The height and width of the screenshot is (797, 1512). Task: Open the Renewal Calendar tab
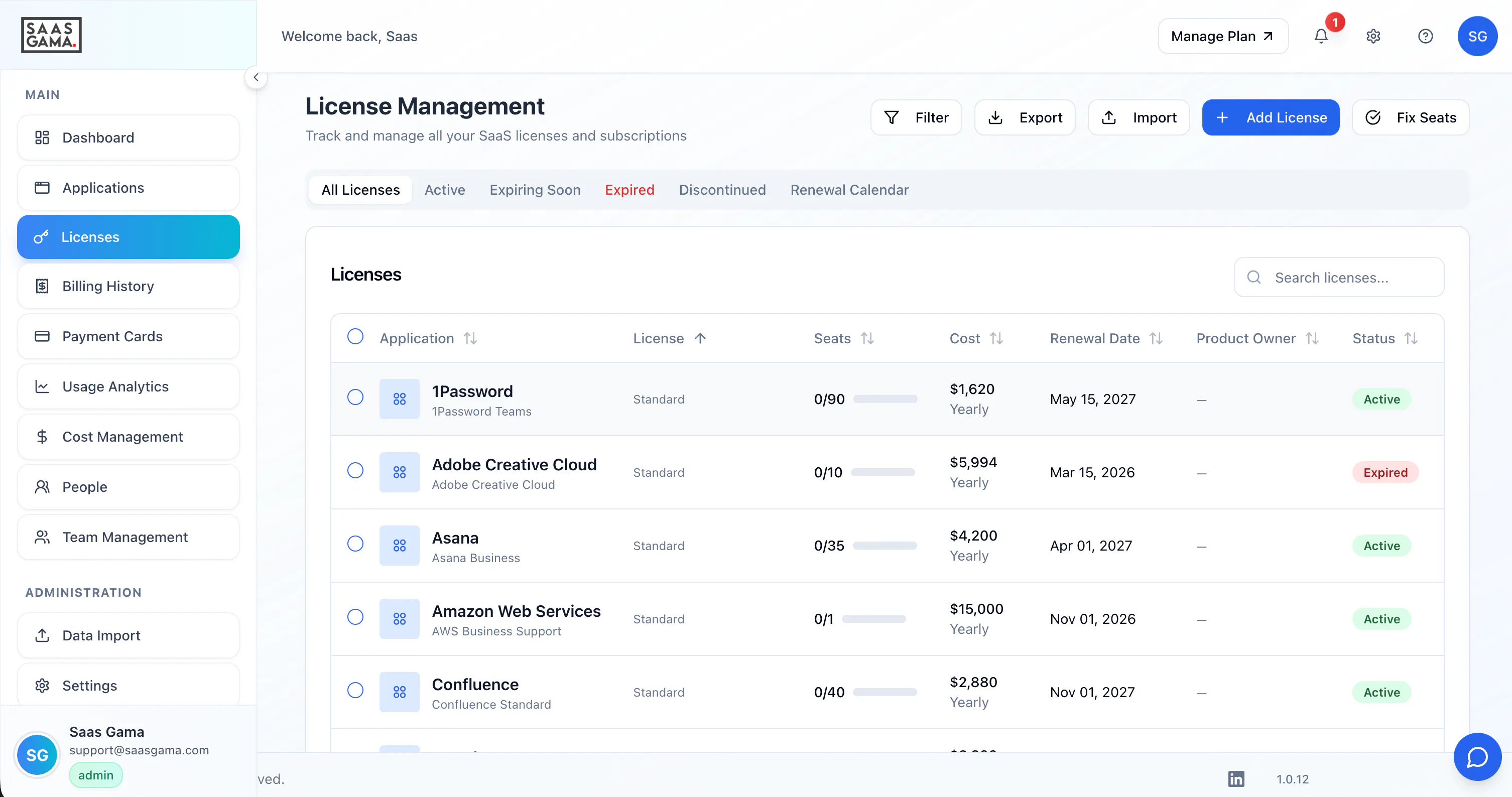click(x=849, y=190)
